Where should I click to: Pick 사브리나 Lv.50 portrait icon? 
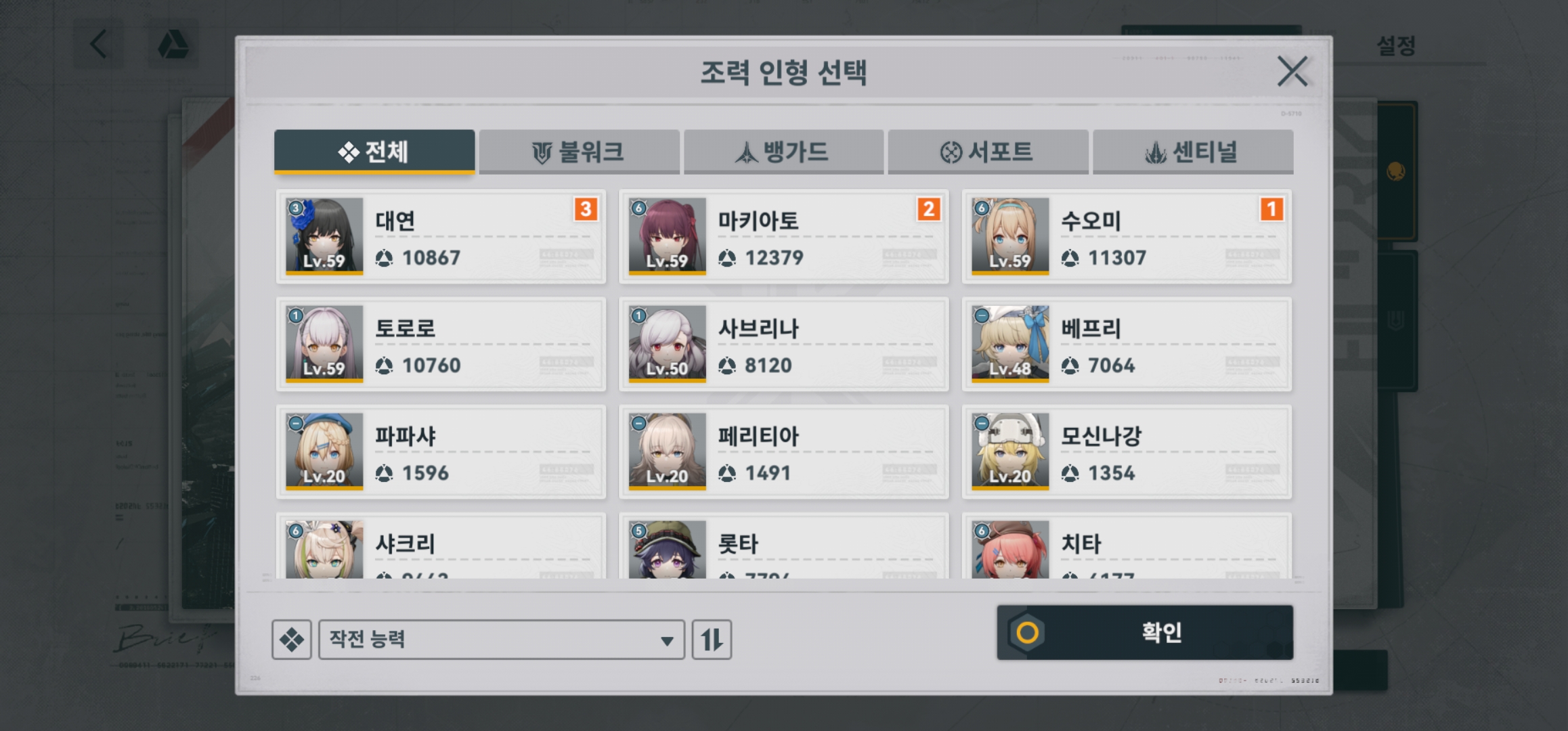[x=668, y=343]
